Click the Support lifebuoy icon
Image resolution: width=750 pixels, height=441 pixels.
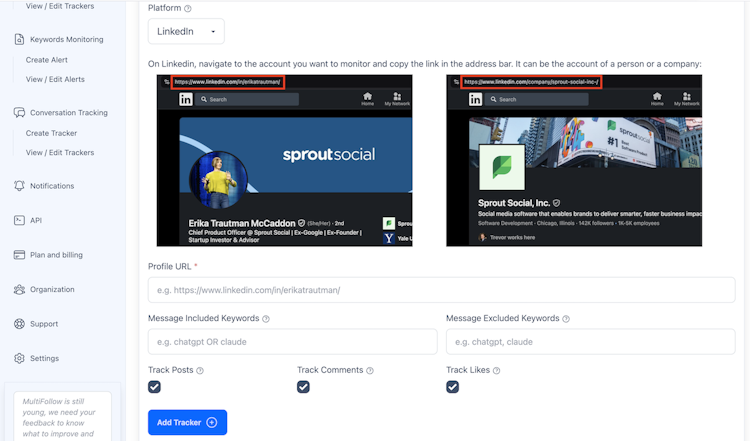[x=19, y=324]
